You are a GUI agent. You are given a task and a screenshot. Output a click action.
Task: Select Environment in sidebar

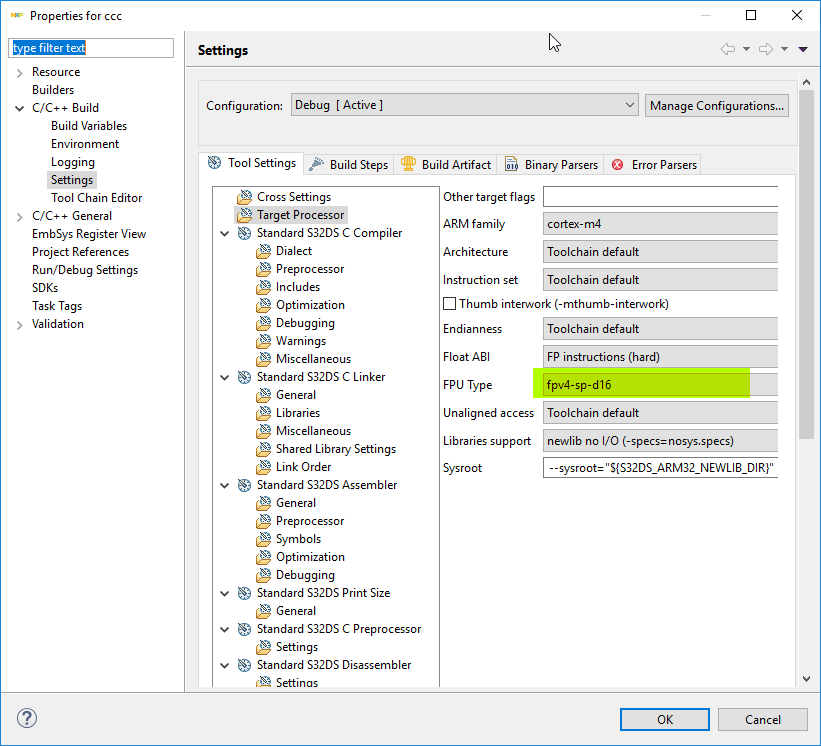coord(85,144)
